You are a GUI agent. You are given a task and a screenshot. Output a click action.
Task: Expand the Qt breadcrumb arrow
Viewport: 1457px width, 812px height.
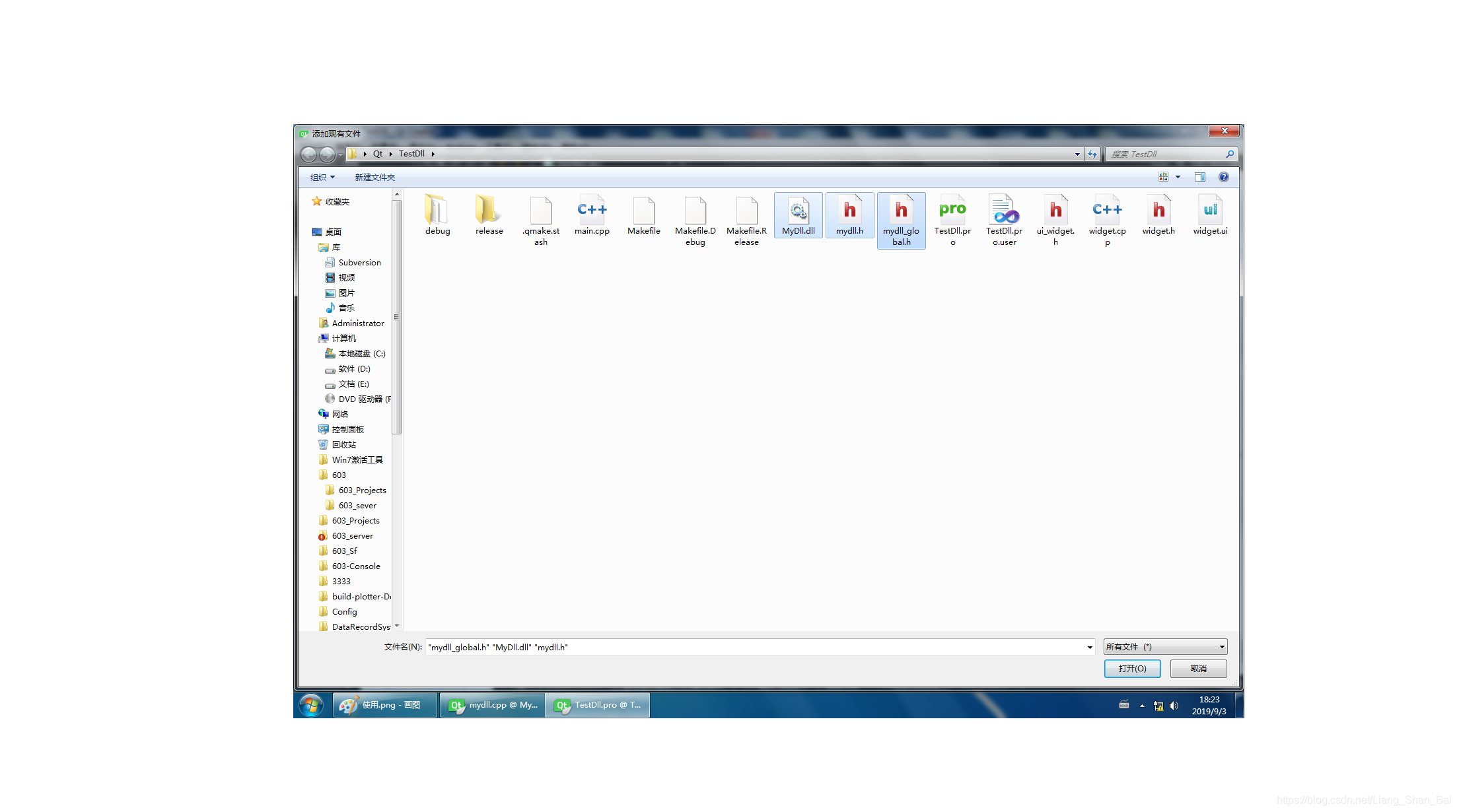click(x=390, y=154)
